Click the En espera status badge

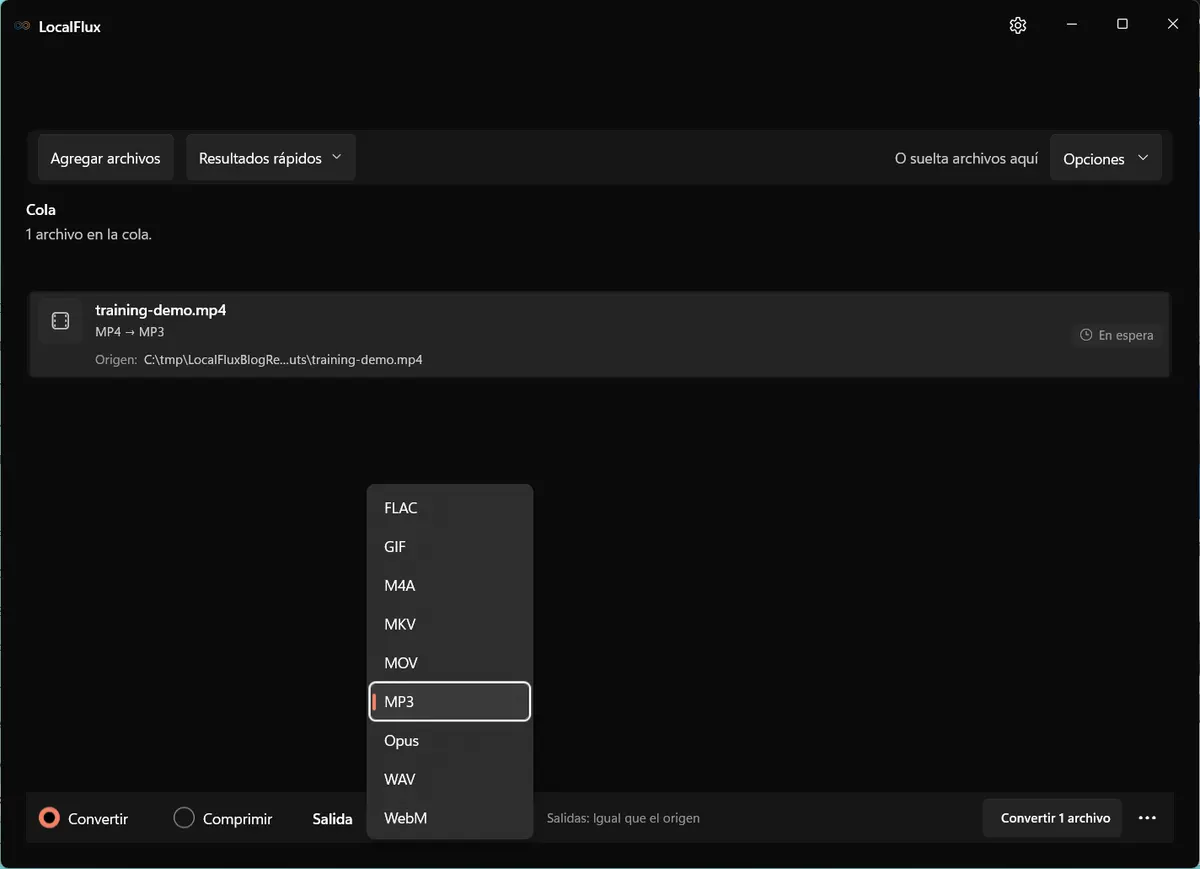coord(1117,335)
